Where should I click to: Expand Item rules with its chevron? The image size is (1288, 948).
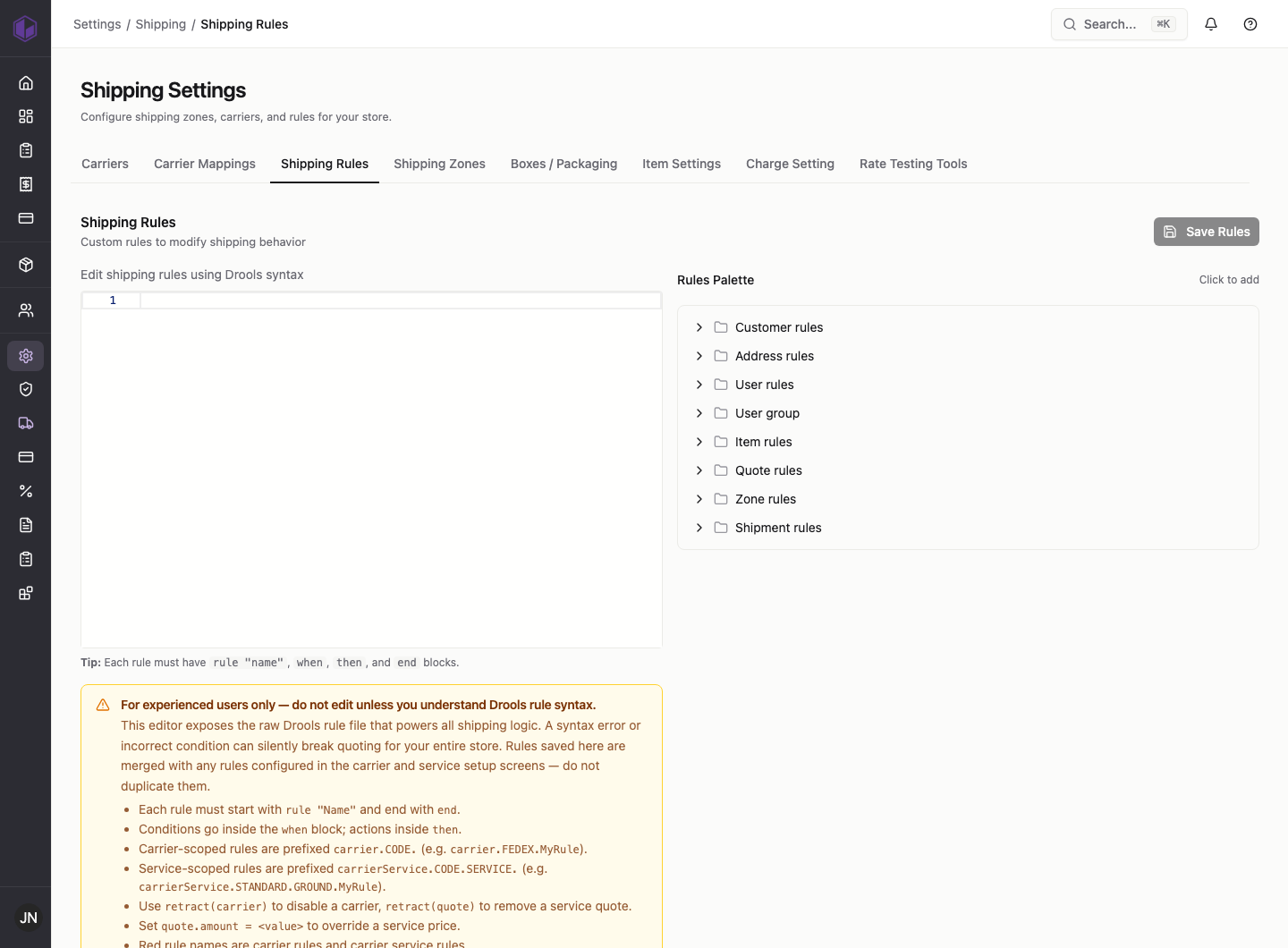point(699,442)
